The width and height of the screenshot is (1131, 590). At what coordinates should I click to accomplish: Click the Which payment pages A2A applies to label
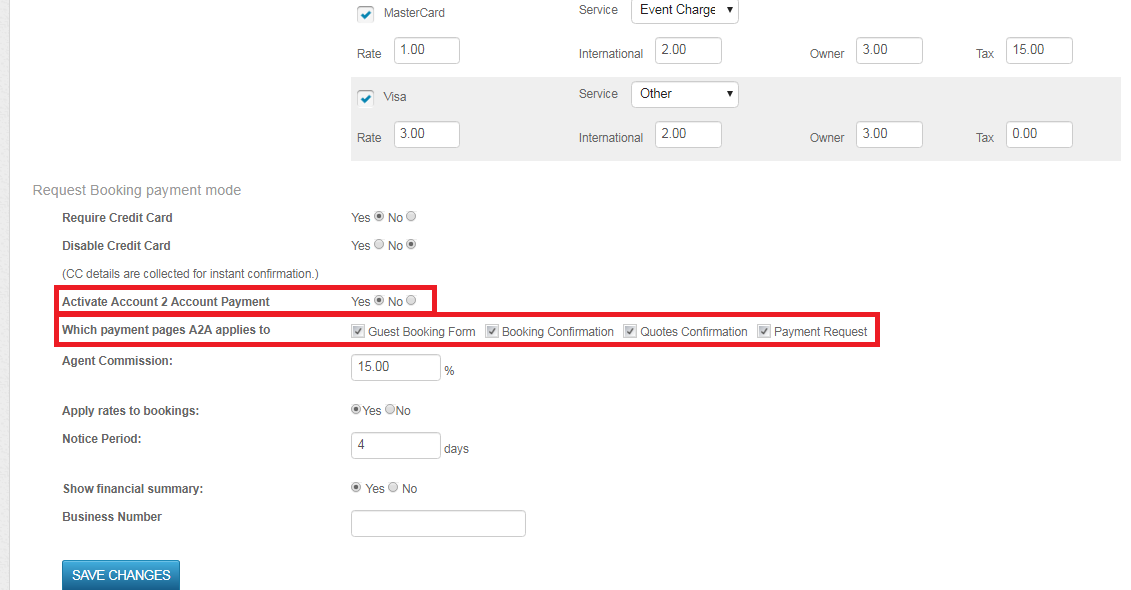click(x=166, y=330)
